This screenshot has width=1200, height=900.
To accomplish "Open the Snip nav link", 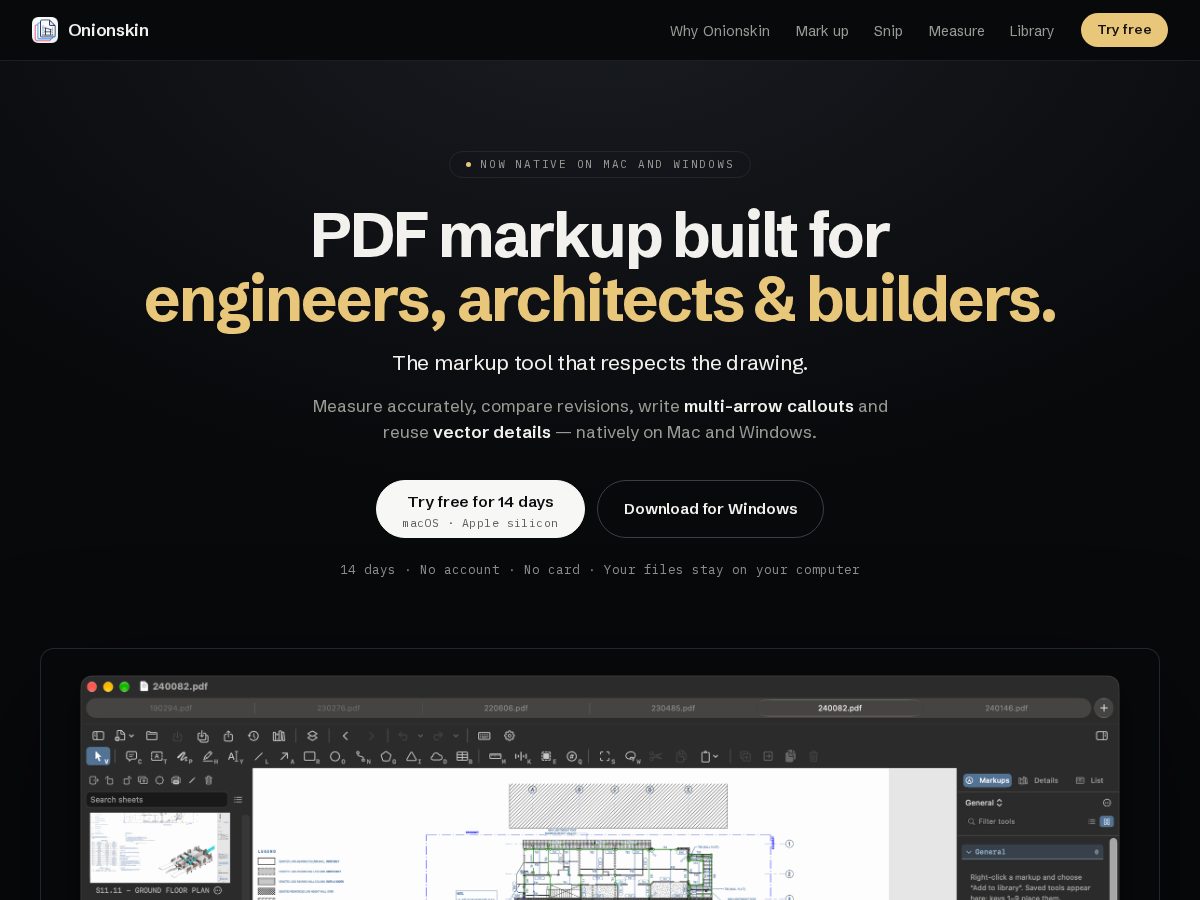I will [888, 31].
